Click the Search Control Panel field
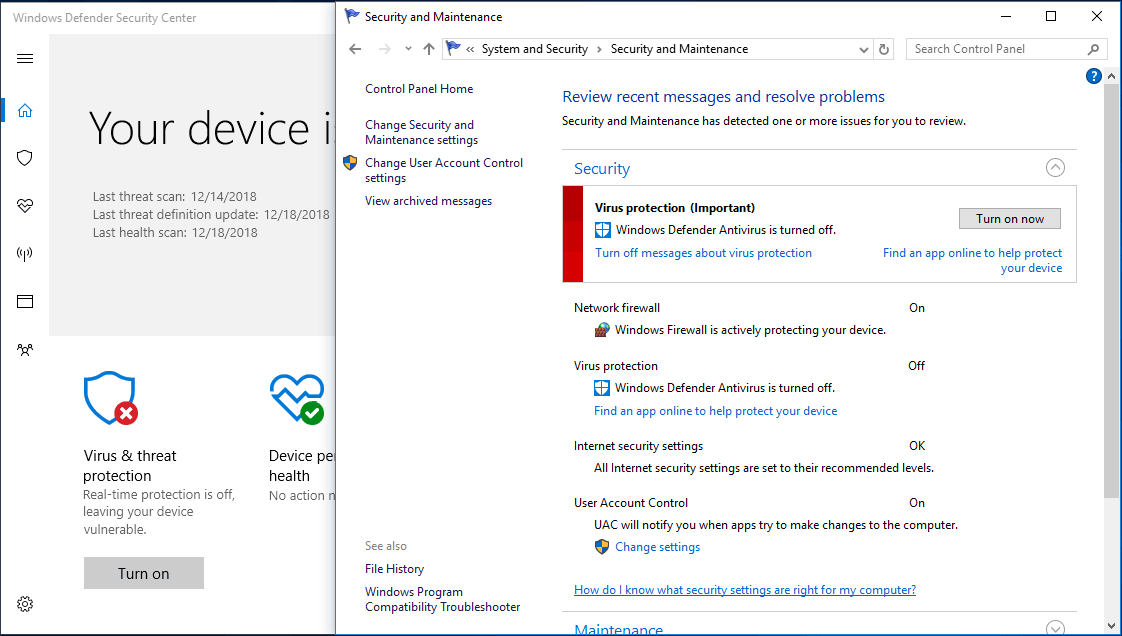Image resolution: width=1122 pixels, height=636 pixels. 996,49
